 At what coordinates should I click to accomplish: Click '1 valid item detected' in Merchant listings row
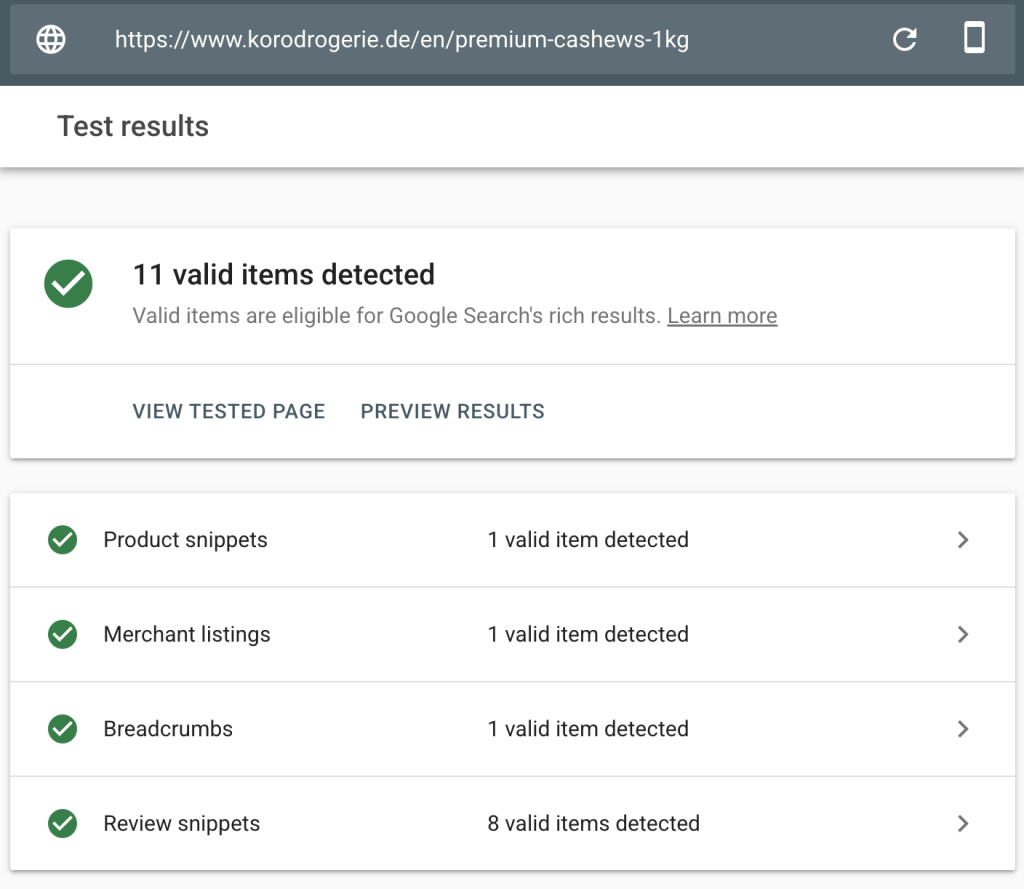(x=588, y=634)
